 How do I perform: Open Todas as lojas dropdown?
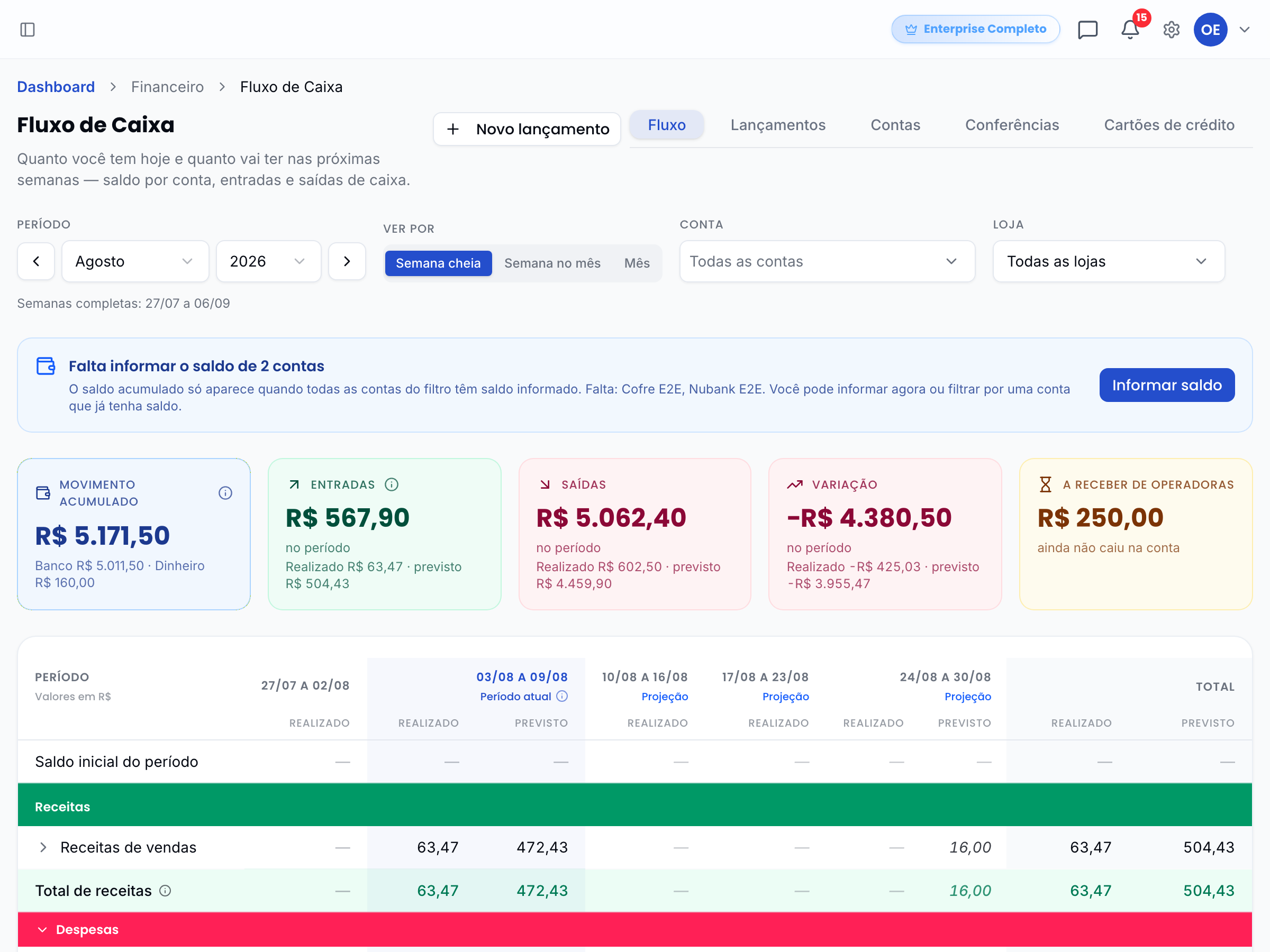1109,261
